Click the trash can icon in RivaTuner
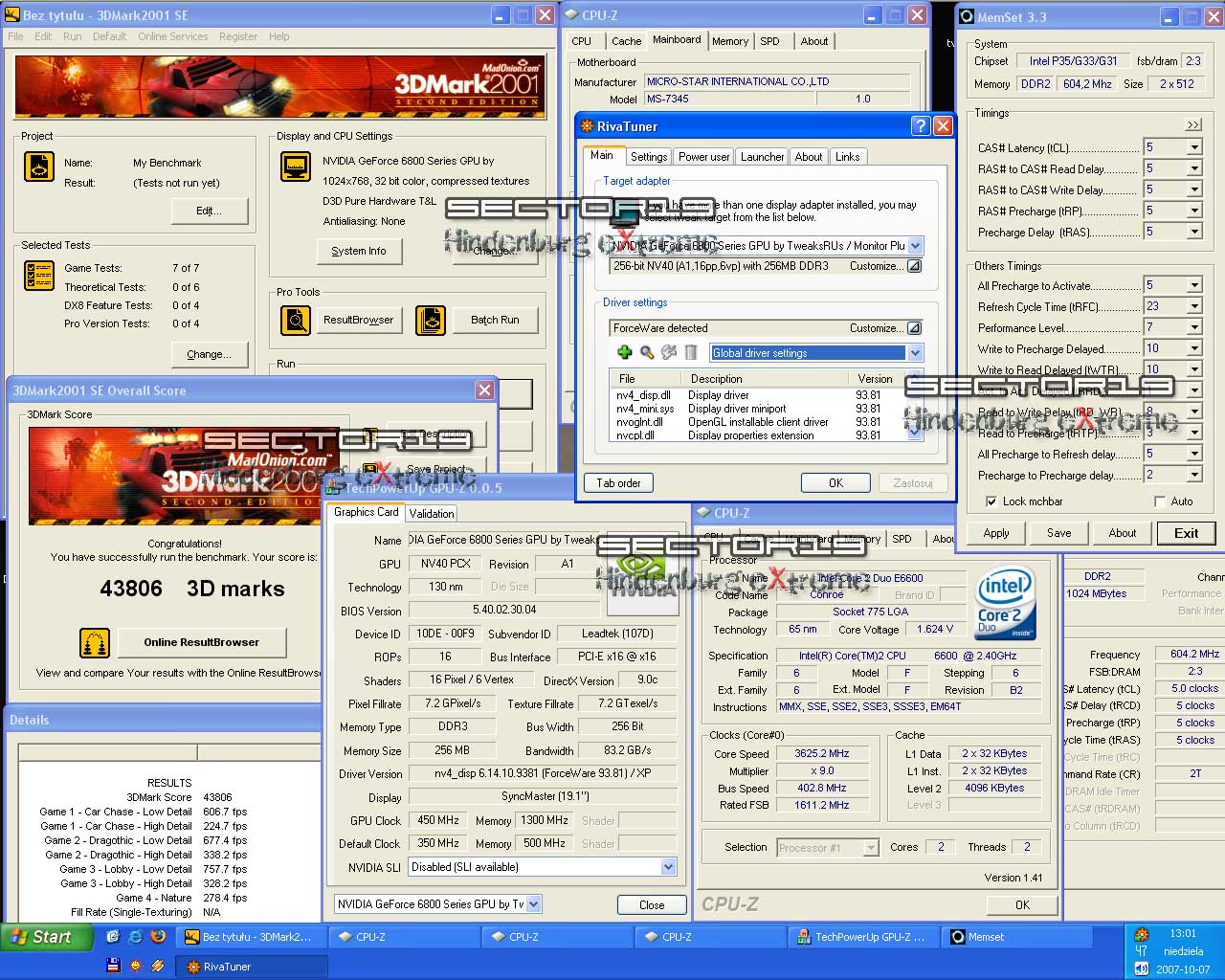 click(x=691, y=353)
